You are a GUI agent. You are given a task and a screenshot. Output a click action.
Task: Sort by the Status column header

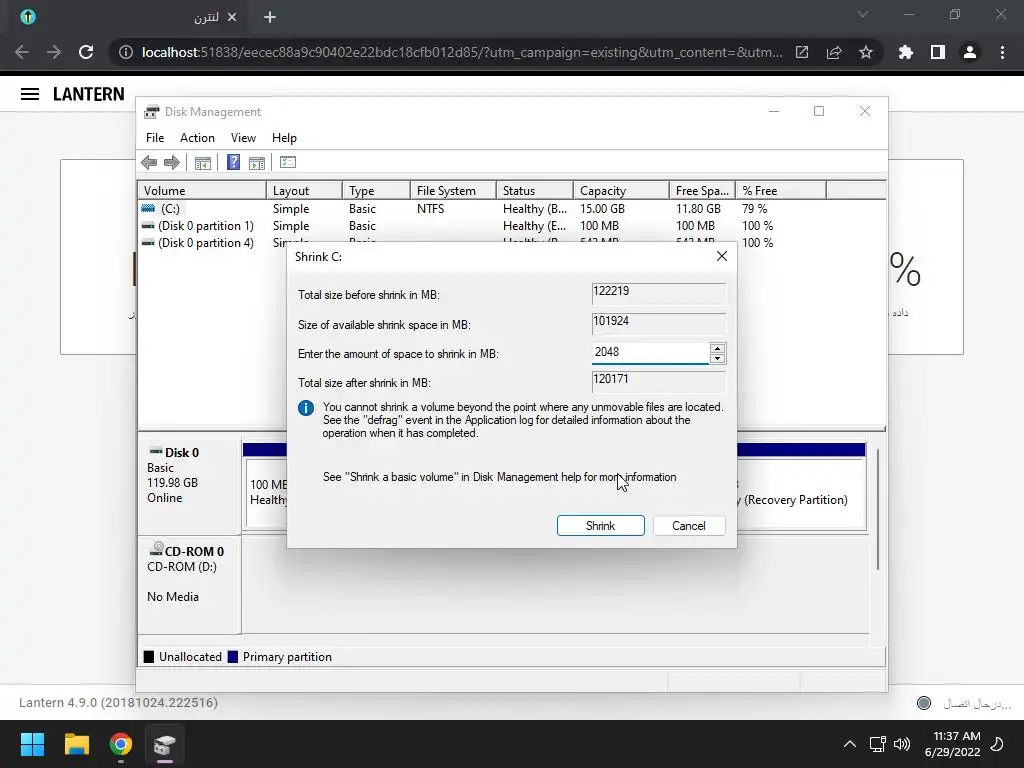pos(535,191)
